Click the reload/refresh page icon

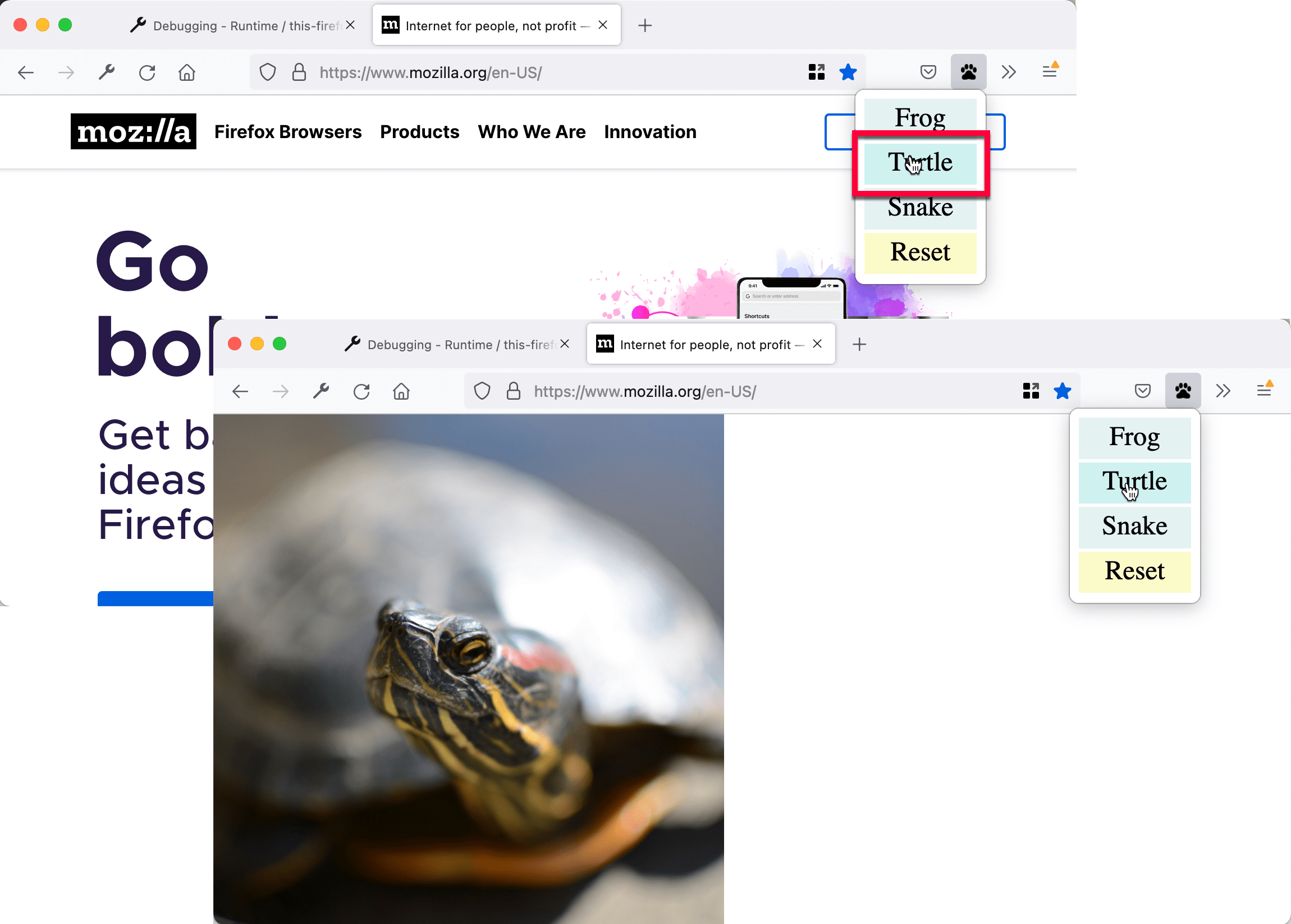point(148,71)
